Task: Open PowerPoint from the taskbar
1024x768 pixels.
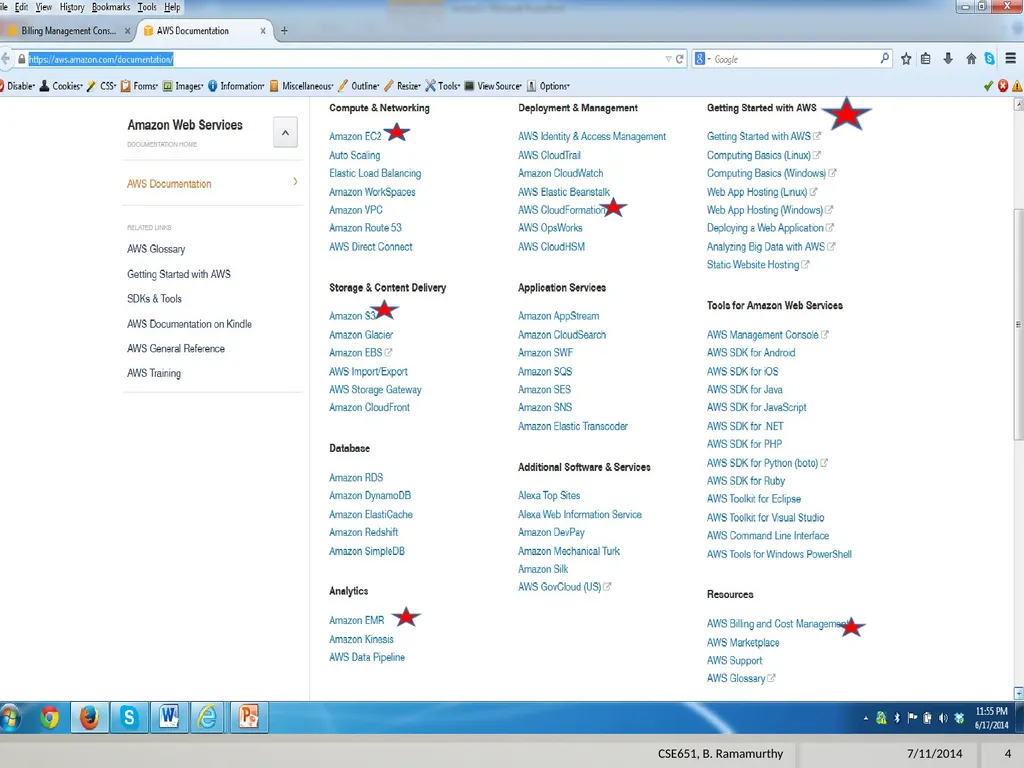Action: (249, 718)
